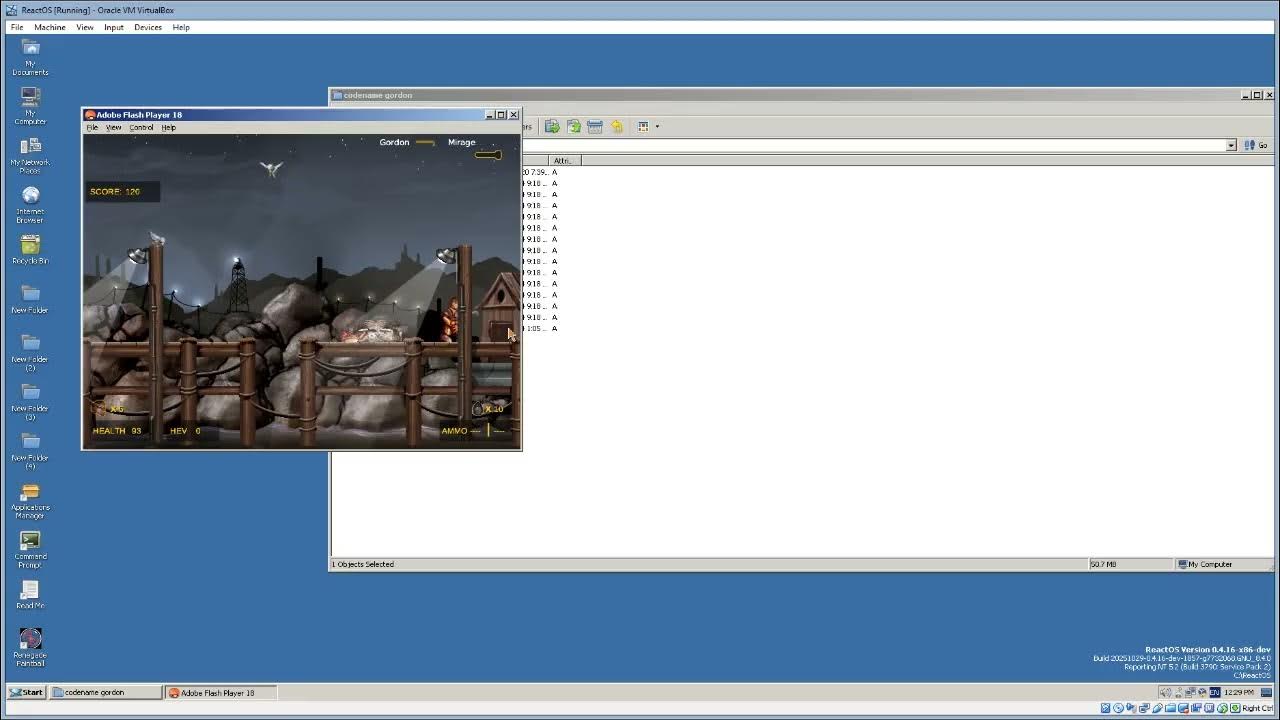Click the Undo icon in the toolbar
The image size is (1280, 720).
pos(617,126)
